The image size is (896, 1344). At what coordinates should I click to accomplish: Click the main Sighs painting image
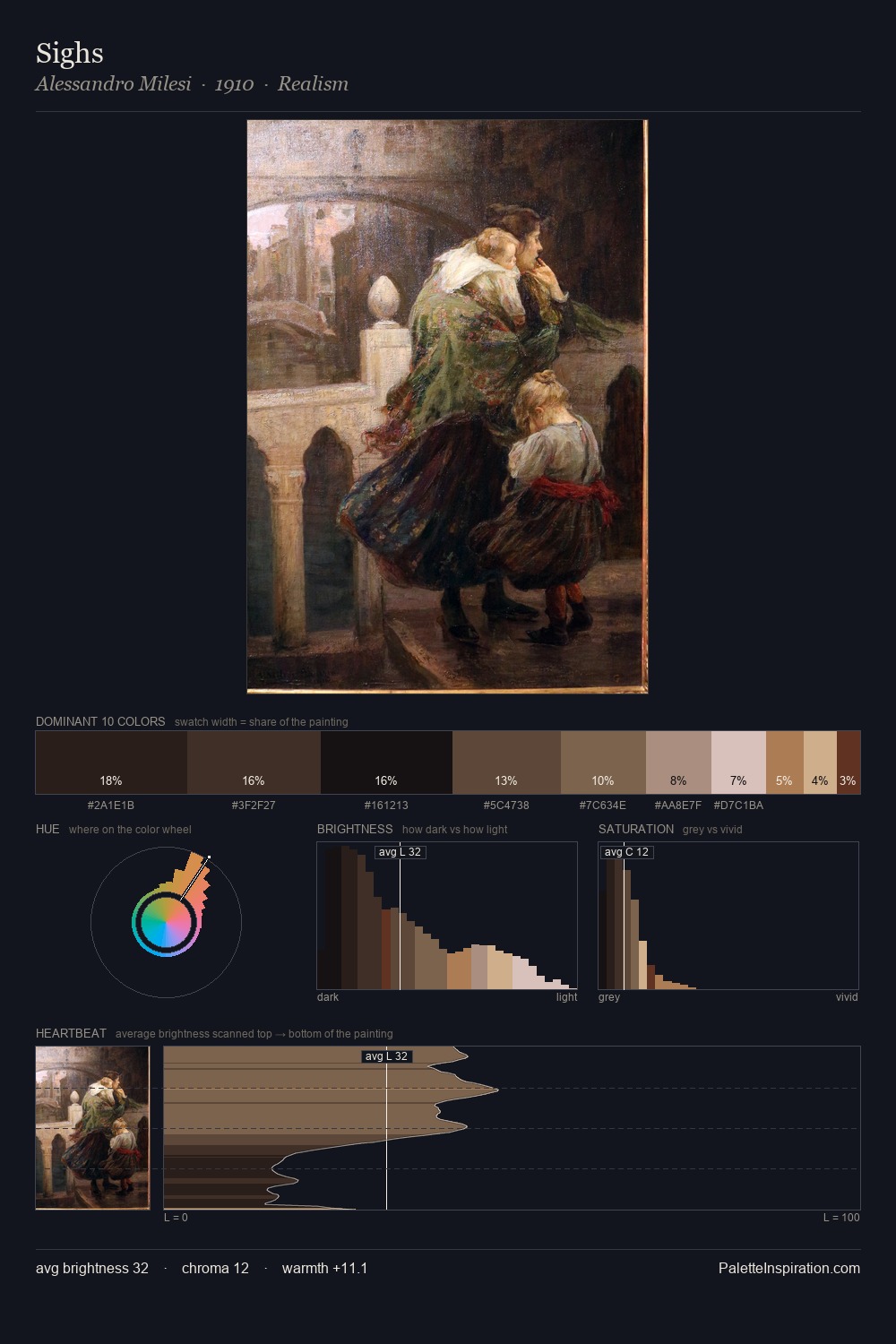click(447, 407)
